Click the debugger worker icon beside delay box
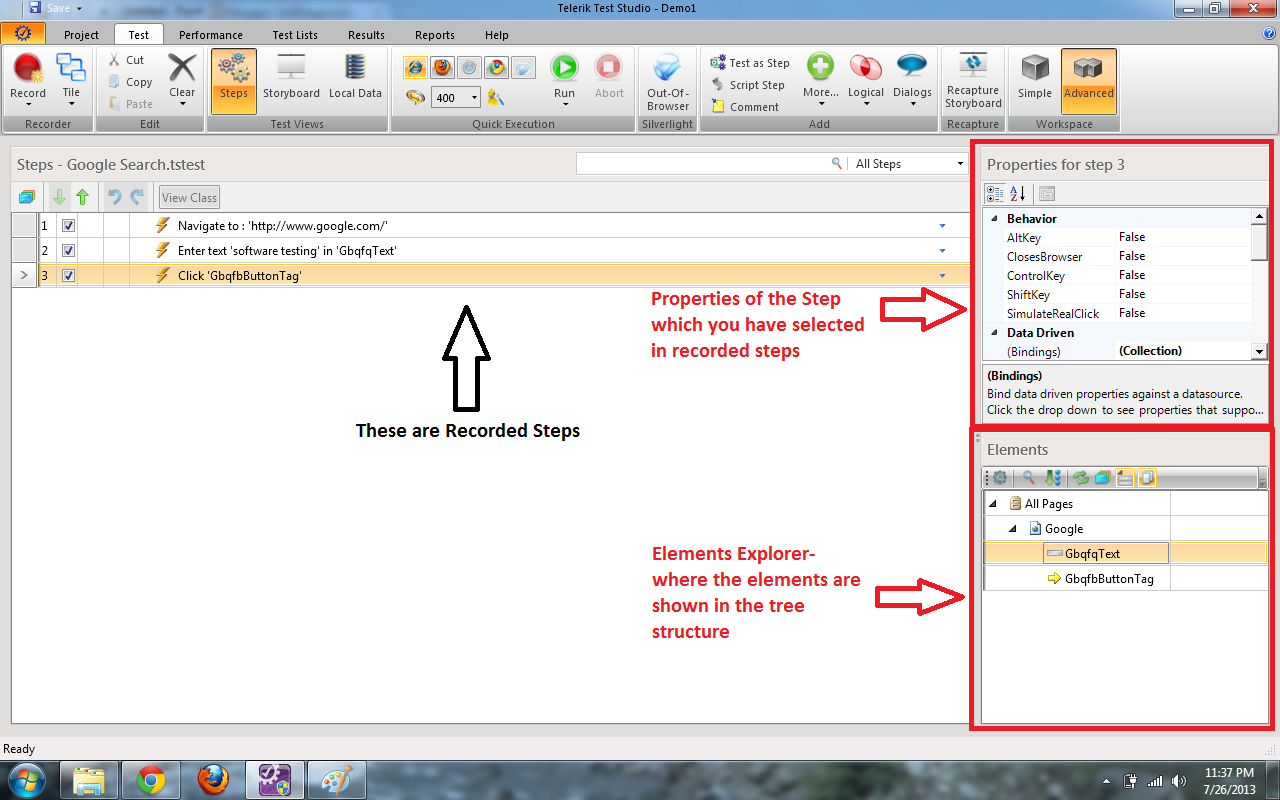Image resolution: width=1280 pixels, height=800 pixels. 495,98
